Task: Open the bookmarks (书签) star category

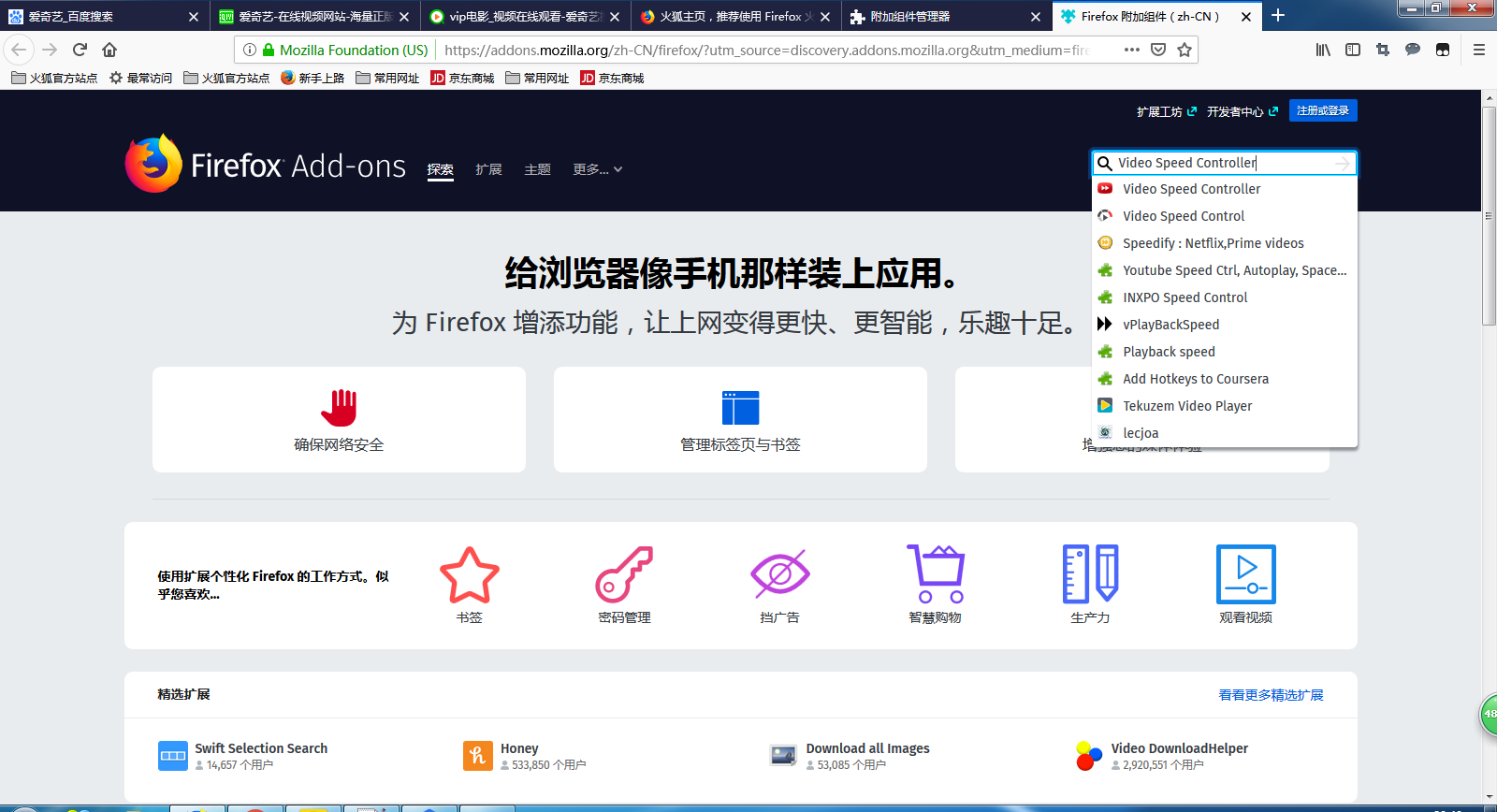Action: pos(470,585)
